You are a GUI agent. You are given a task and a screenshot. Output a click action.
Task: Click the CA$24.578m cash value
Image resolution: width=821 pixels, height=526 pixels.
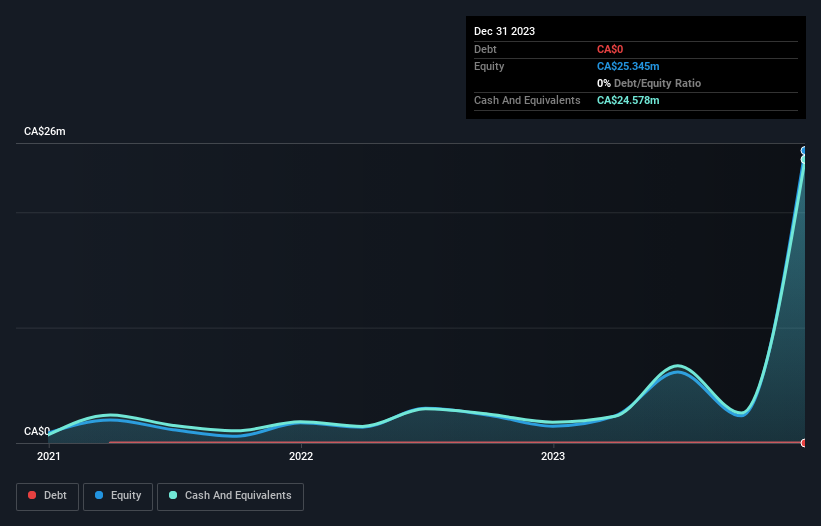coord(628,100)
